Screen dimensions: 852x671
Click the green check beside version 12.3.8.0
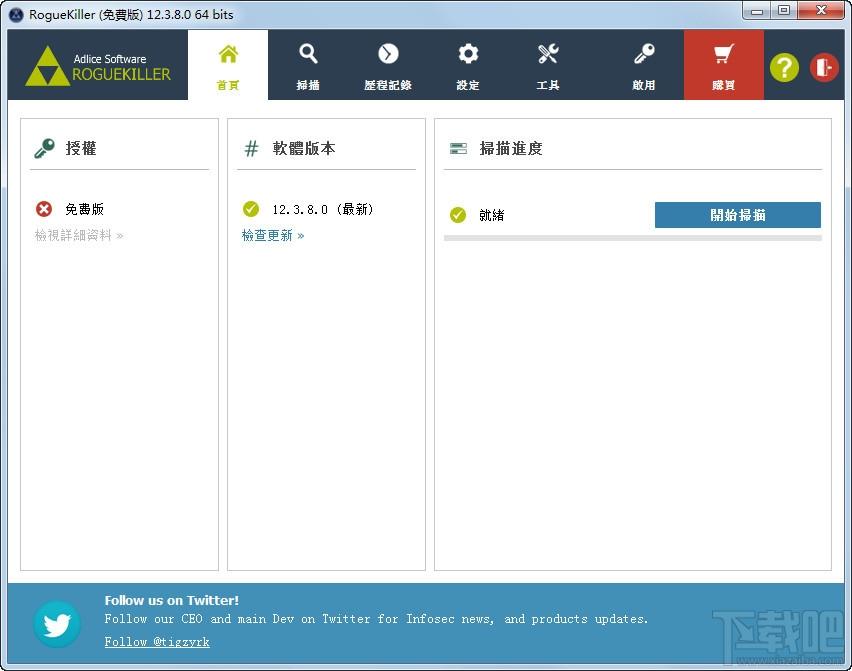pos(250,209)
